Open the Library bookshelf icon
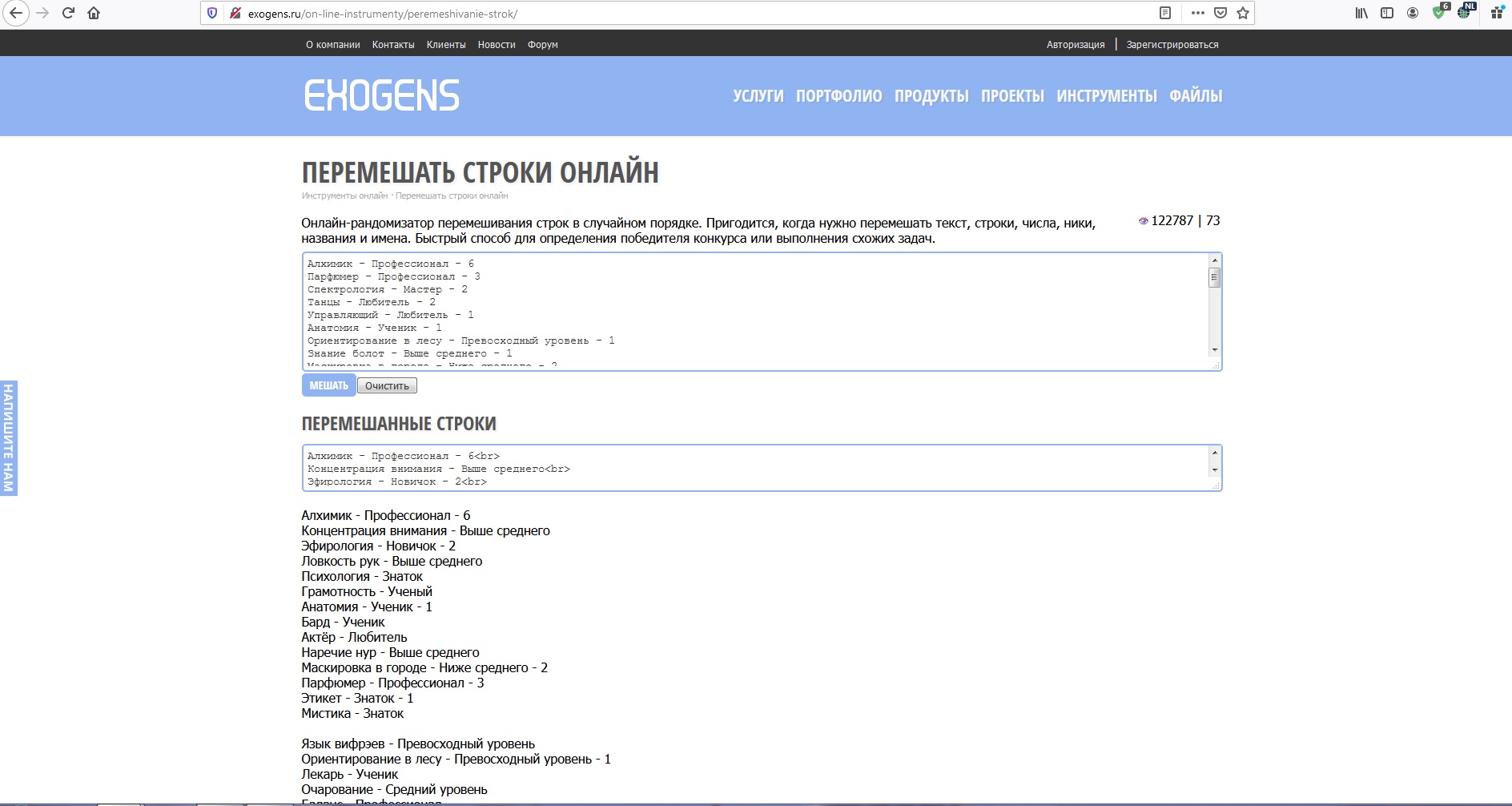This screenshot has height=806, width=1512. point(1361,13)
